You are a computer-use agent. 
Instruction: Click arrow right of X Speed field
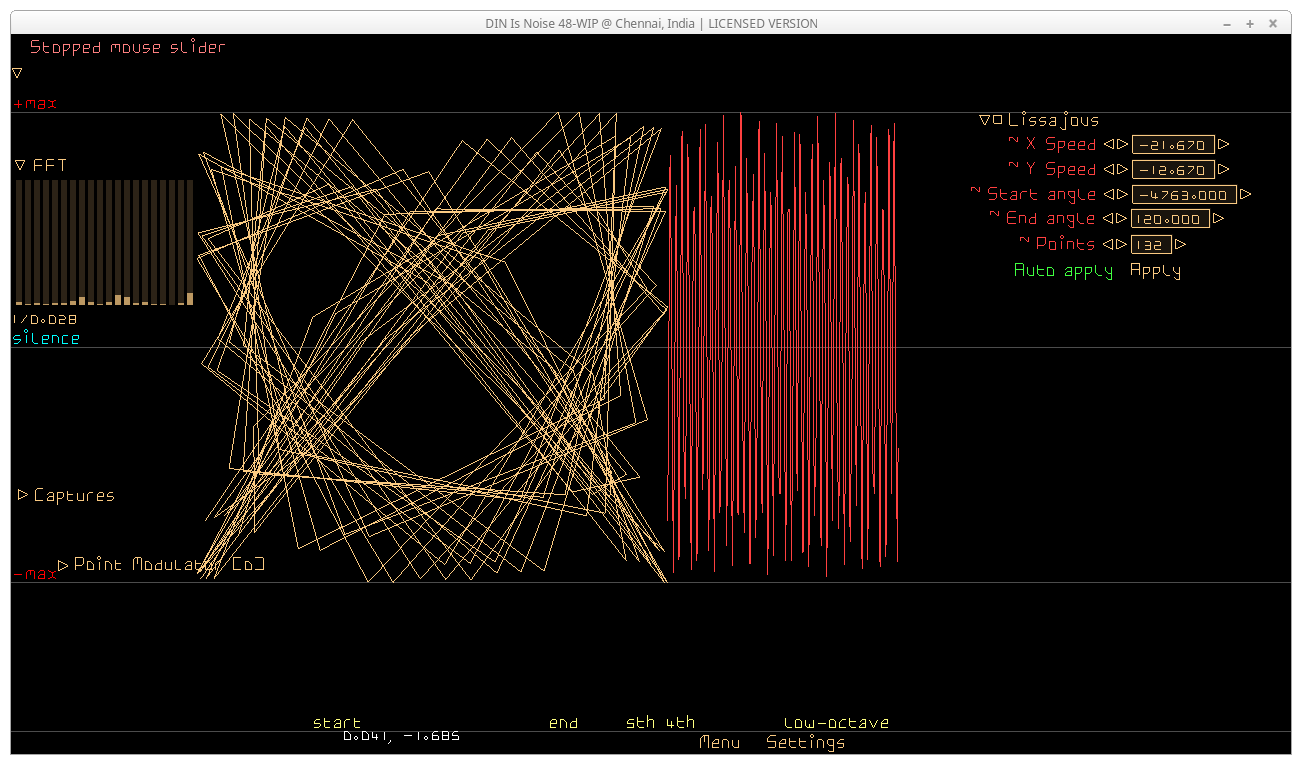tap(1223, 144)
